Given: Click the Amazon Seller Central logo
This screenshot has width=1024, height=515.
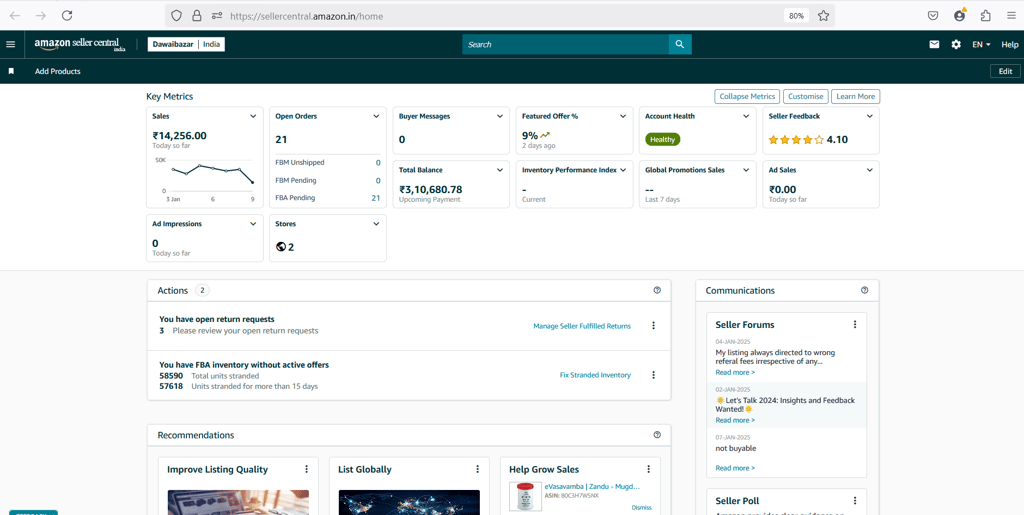Looking at the screenshot, I should pos(80,44).
